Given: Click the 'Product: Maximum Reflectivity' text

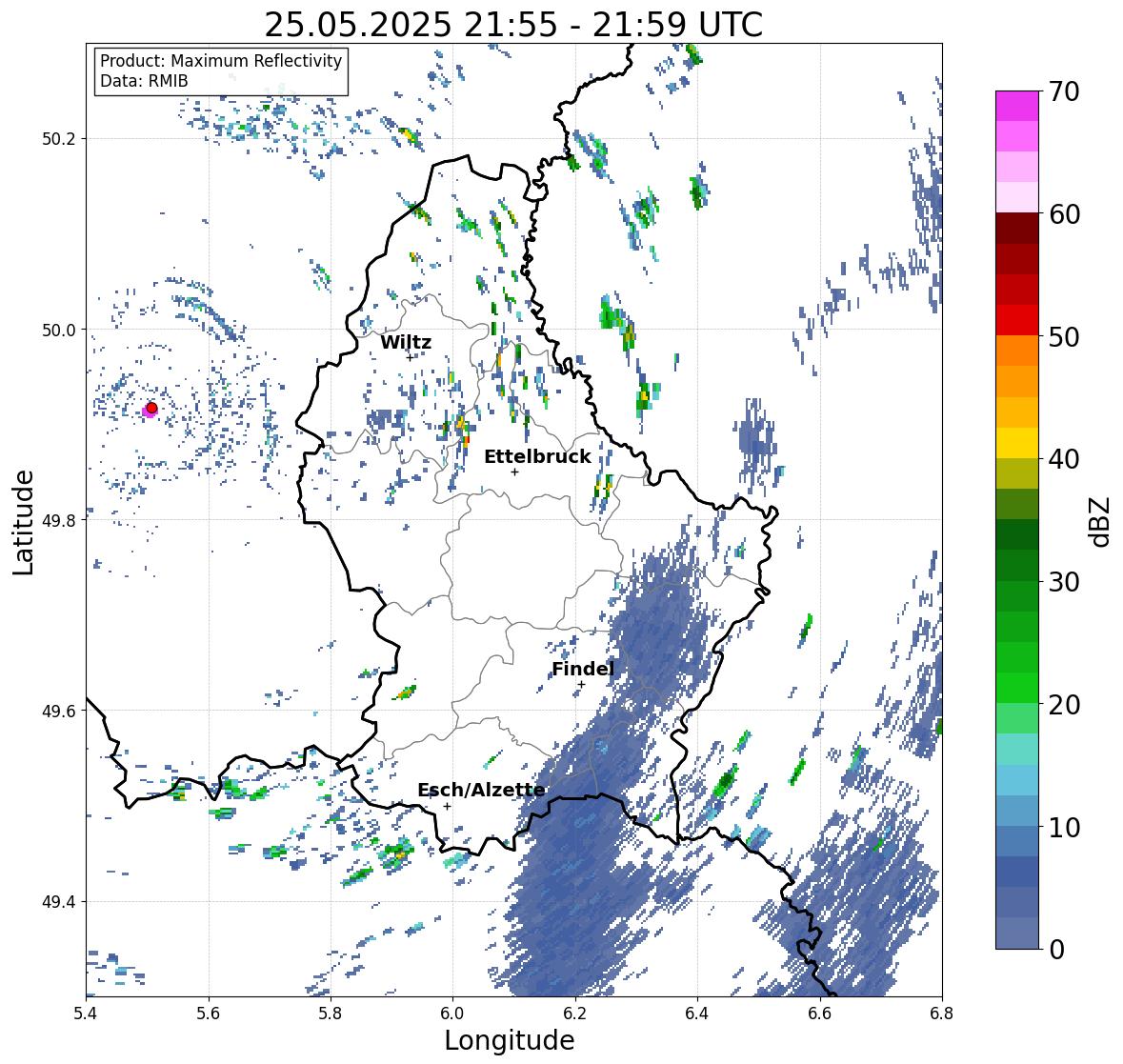Looking at the screenshot, I should click(221, 61).
